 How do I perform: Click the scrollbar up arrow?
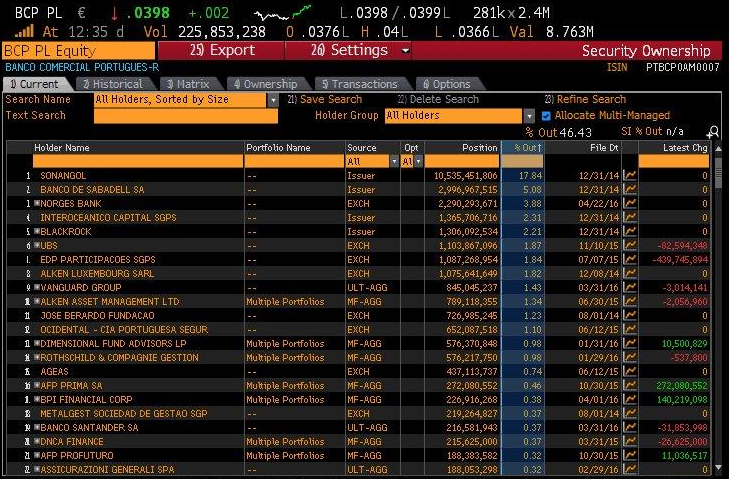719,149
